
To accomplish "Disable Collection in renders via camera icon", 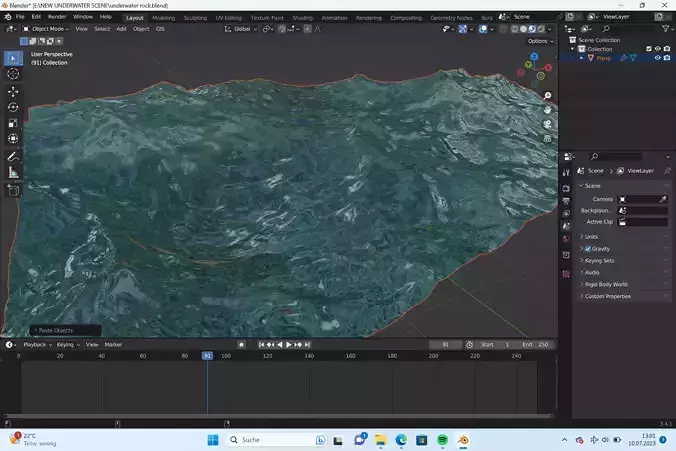I will [667, 49].
